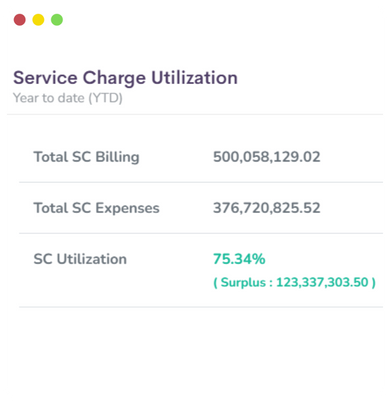Select the Service Charge Utilization heading
Screen dimensions: 390x404
(125, 78)
